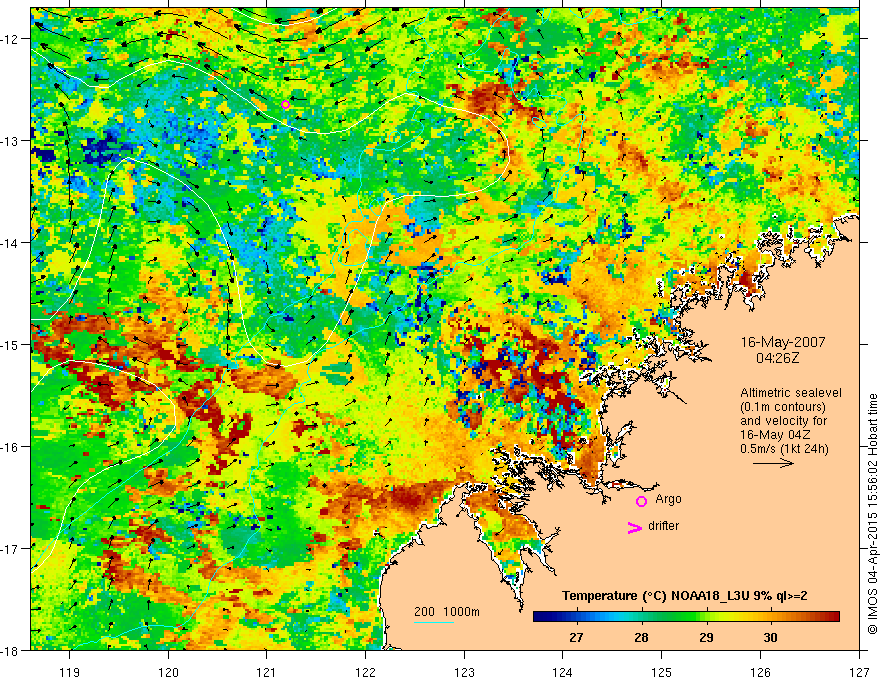Click the 30 temperature scale label
The image size is (880, 680).
(771, 637)
